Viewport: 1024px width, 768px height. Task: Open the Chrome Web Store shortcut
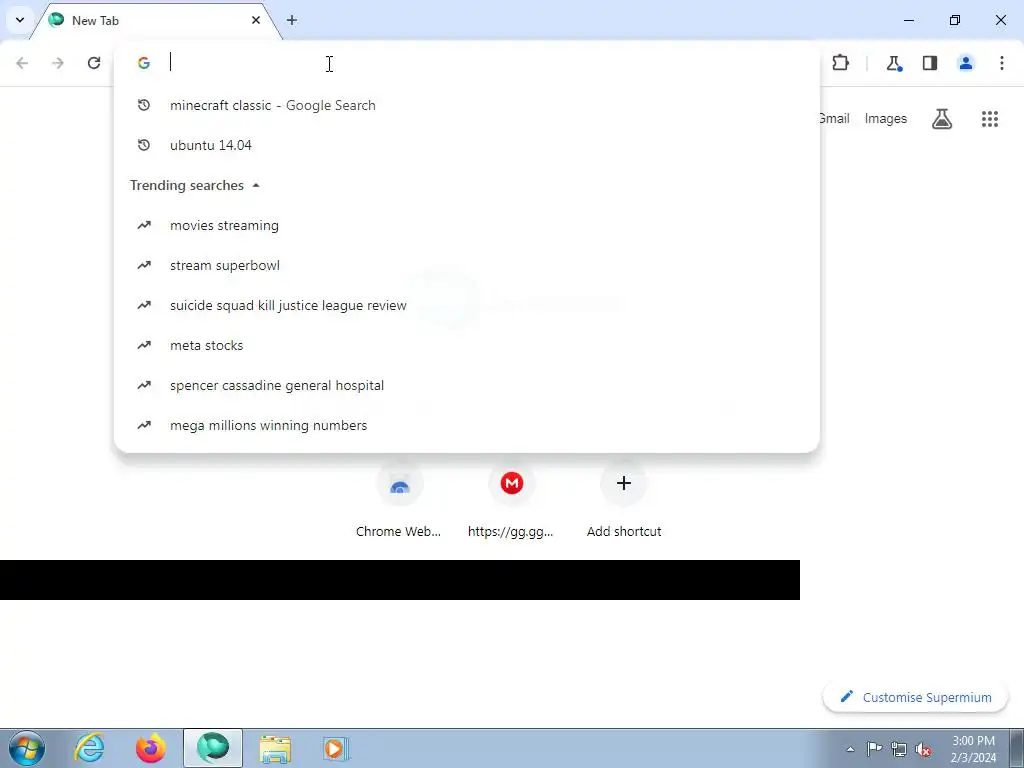[399, 502]
